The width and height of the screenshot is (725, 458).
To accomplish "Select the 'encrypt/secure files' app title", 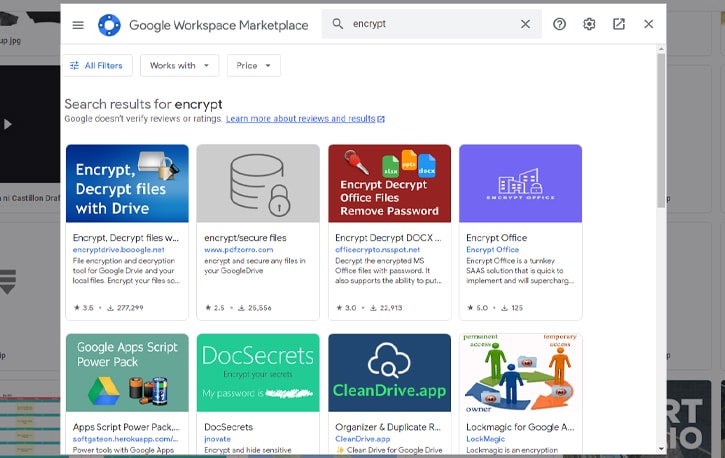I will 246,238.
